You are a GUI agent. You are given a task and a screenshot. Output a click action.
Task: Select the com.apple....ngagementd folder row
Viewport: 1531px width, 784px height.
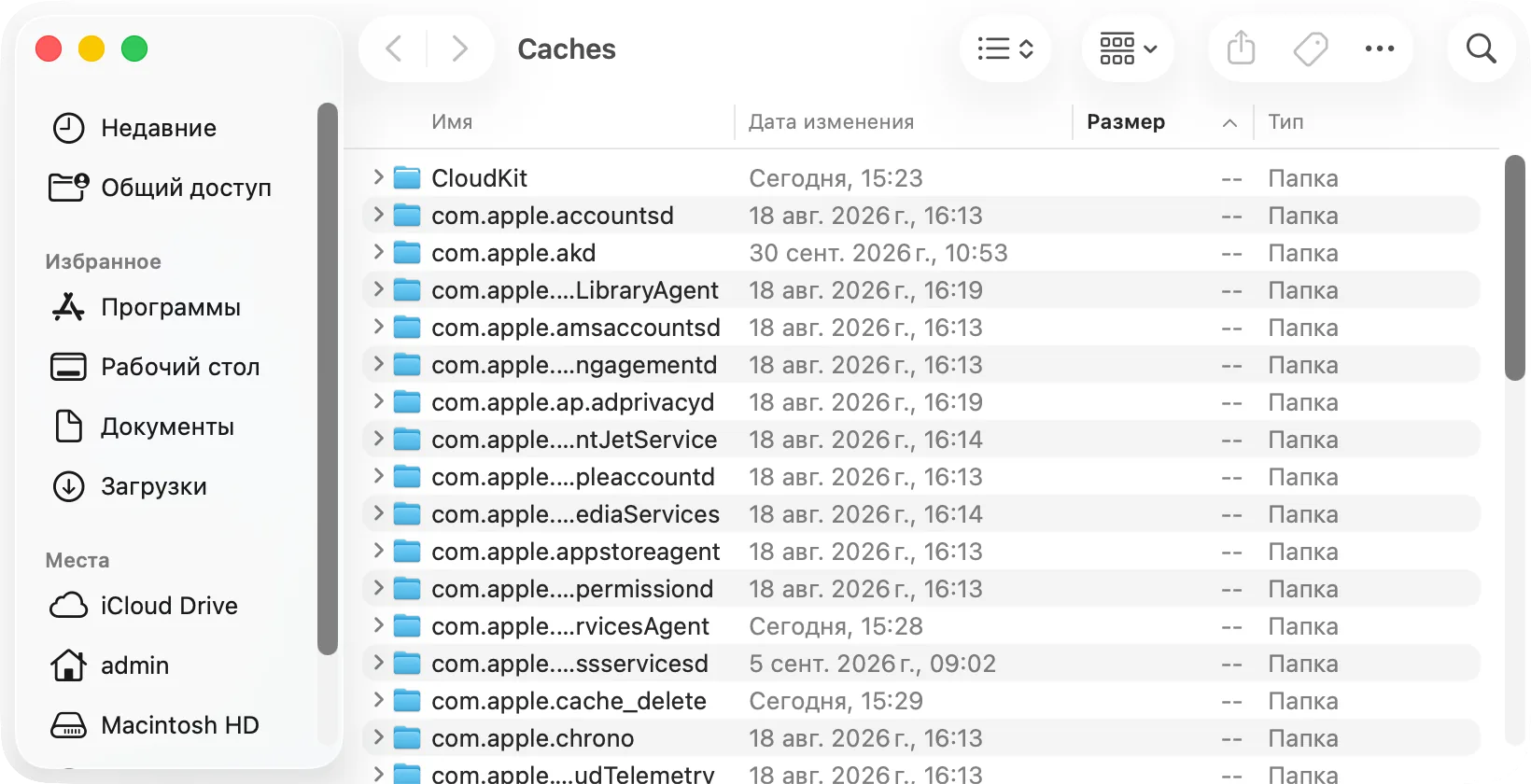(920, 365)
